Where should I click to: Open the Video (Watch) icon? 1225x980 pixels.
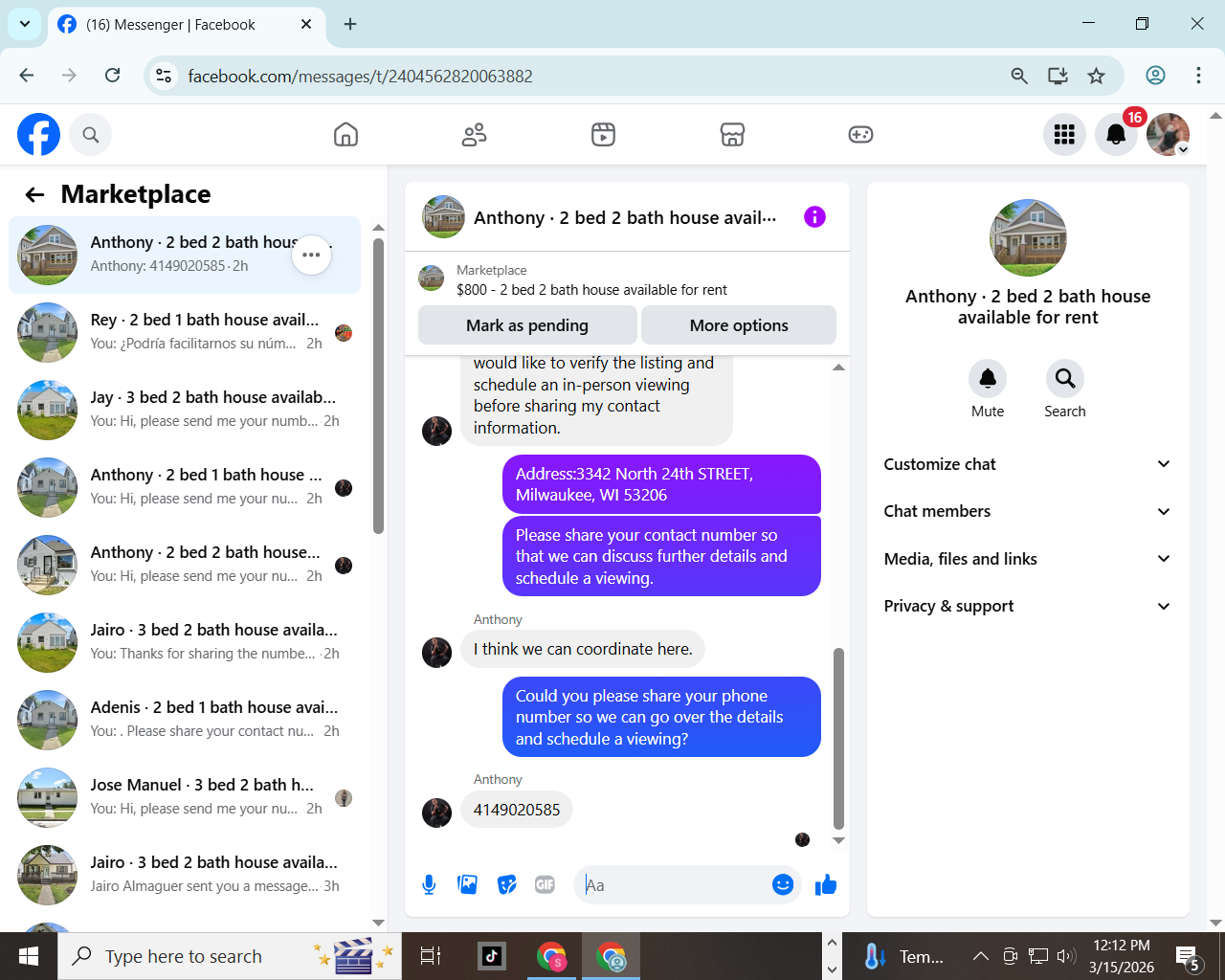pyautogui.click(x=603, y=135)
